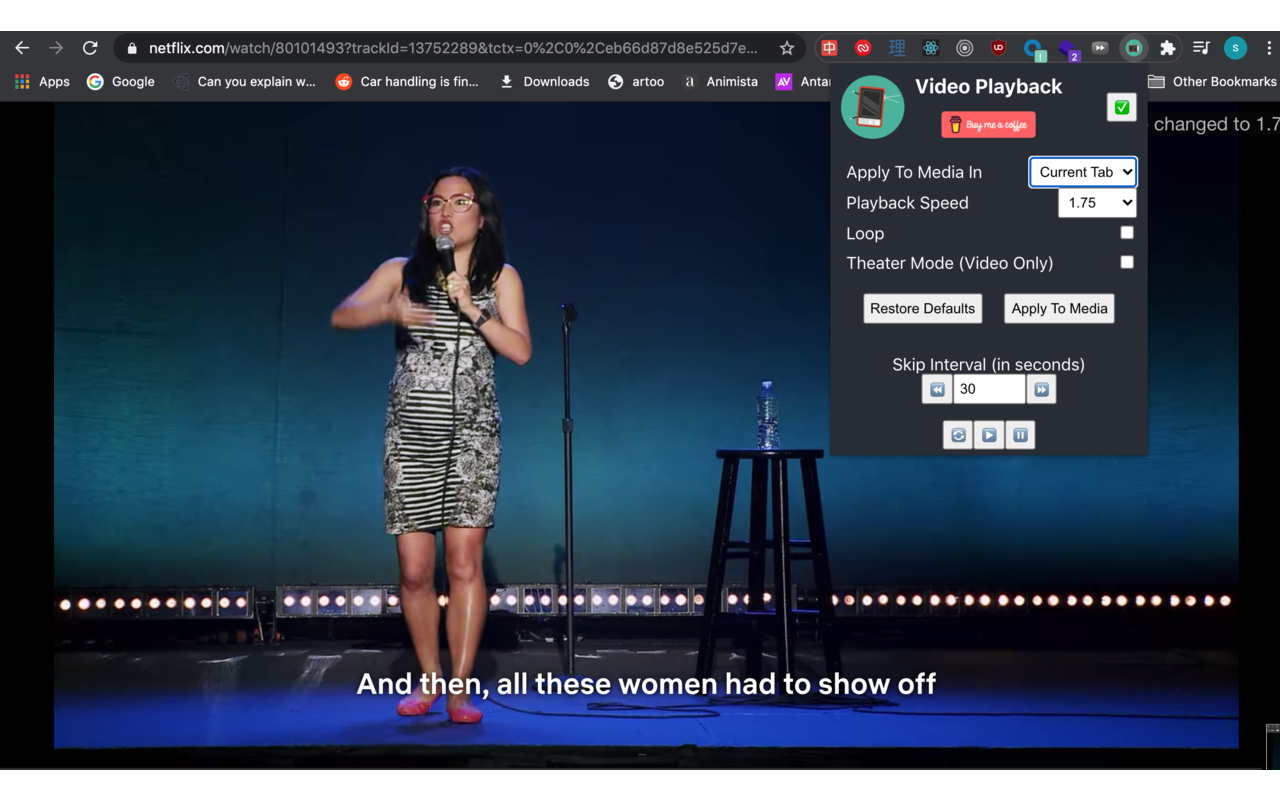Viewport: 1280px width, 800px height.
Task: Open the 'Car handling is fin...' bookmark
Action: click(407, 81)
